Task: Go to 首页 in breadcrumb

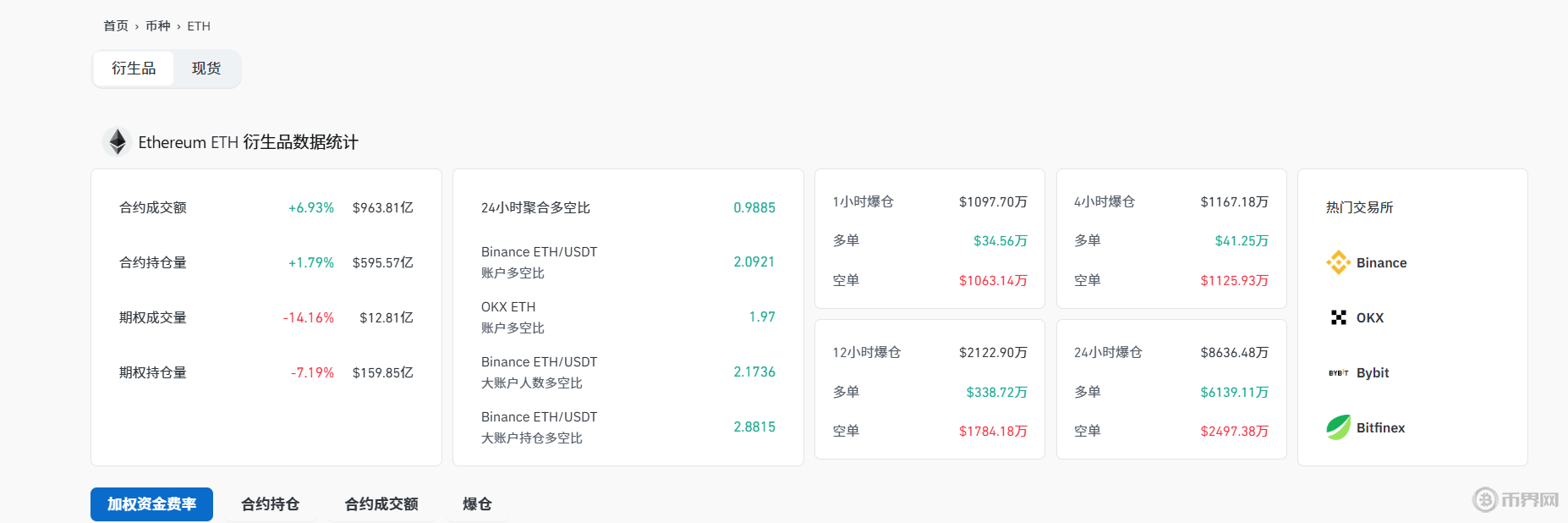Action: coord(116,26)
